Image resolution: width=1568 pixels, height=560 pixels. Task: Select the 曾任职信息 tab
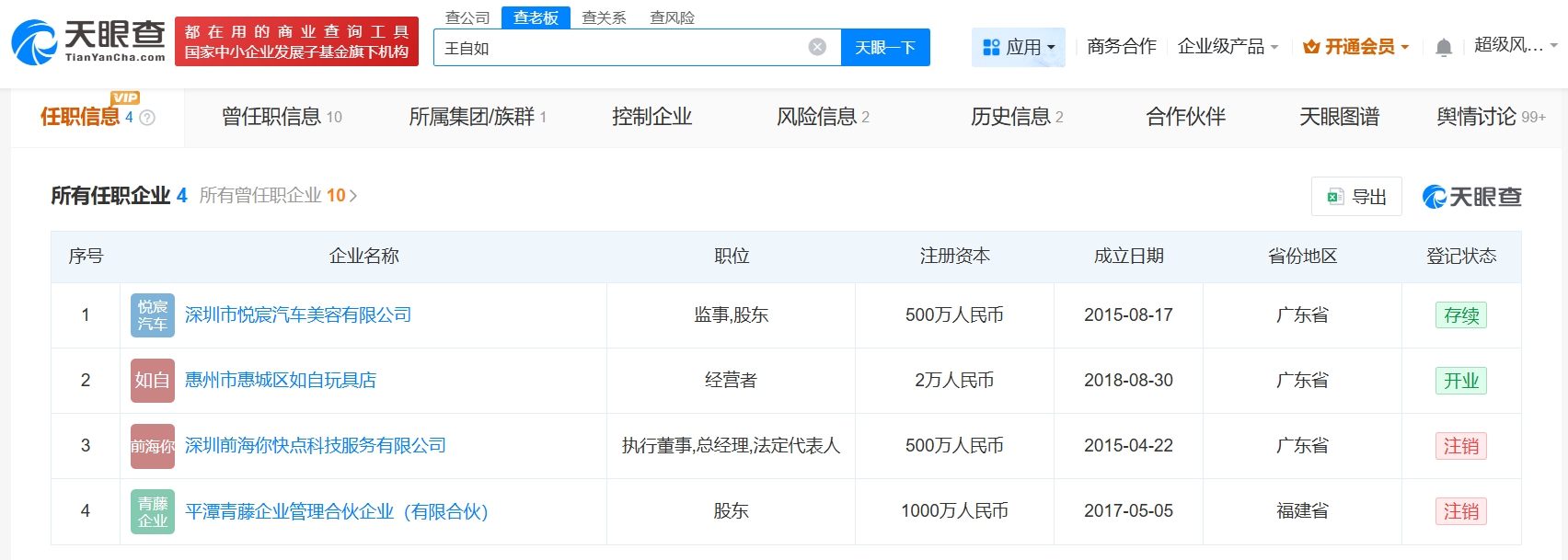click(x=282, y=117)
